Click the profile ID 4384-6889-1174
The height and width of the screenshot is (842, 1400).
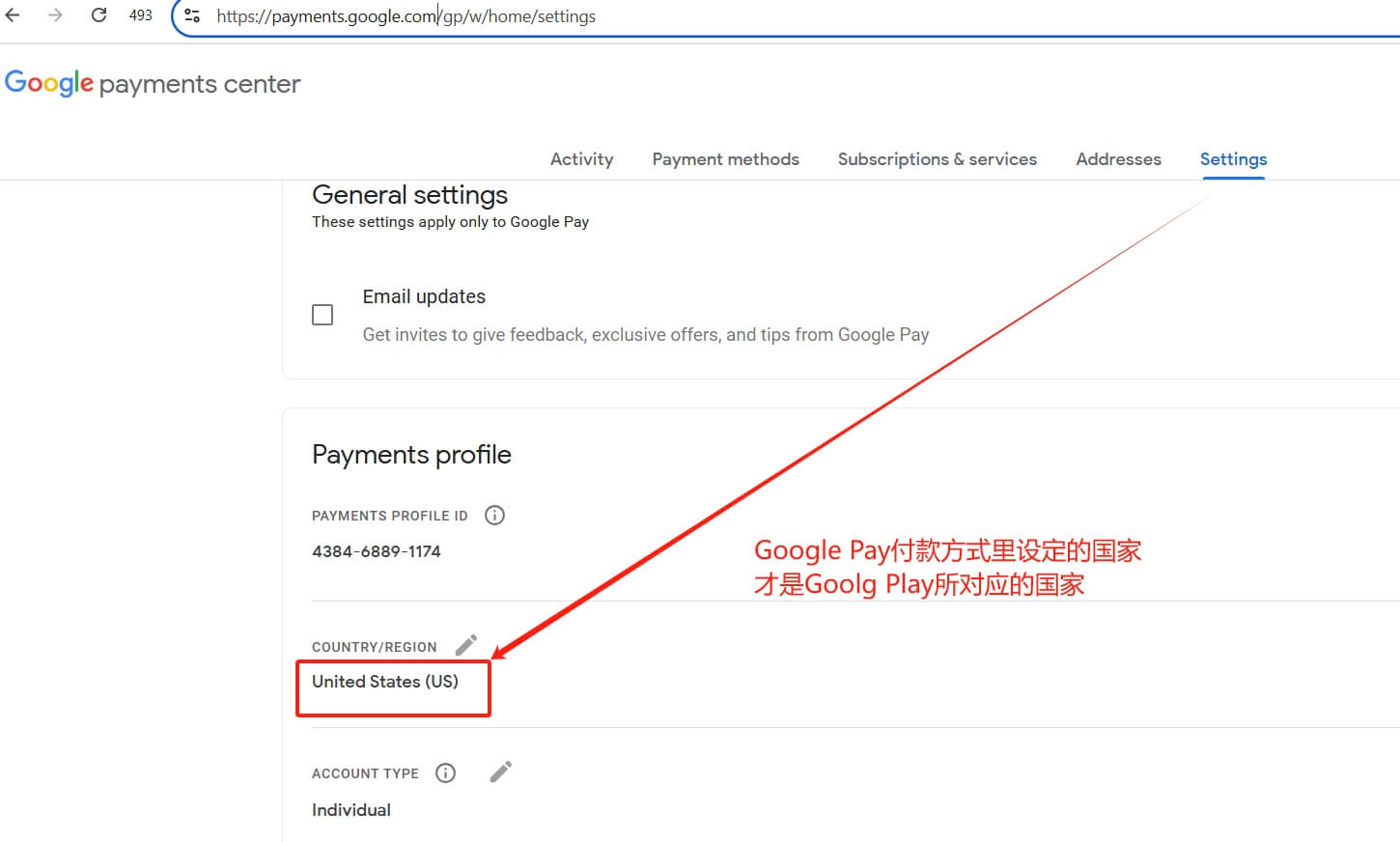click(376, 551)
